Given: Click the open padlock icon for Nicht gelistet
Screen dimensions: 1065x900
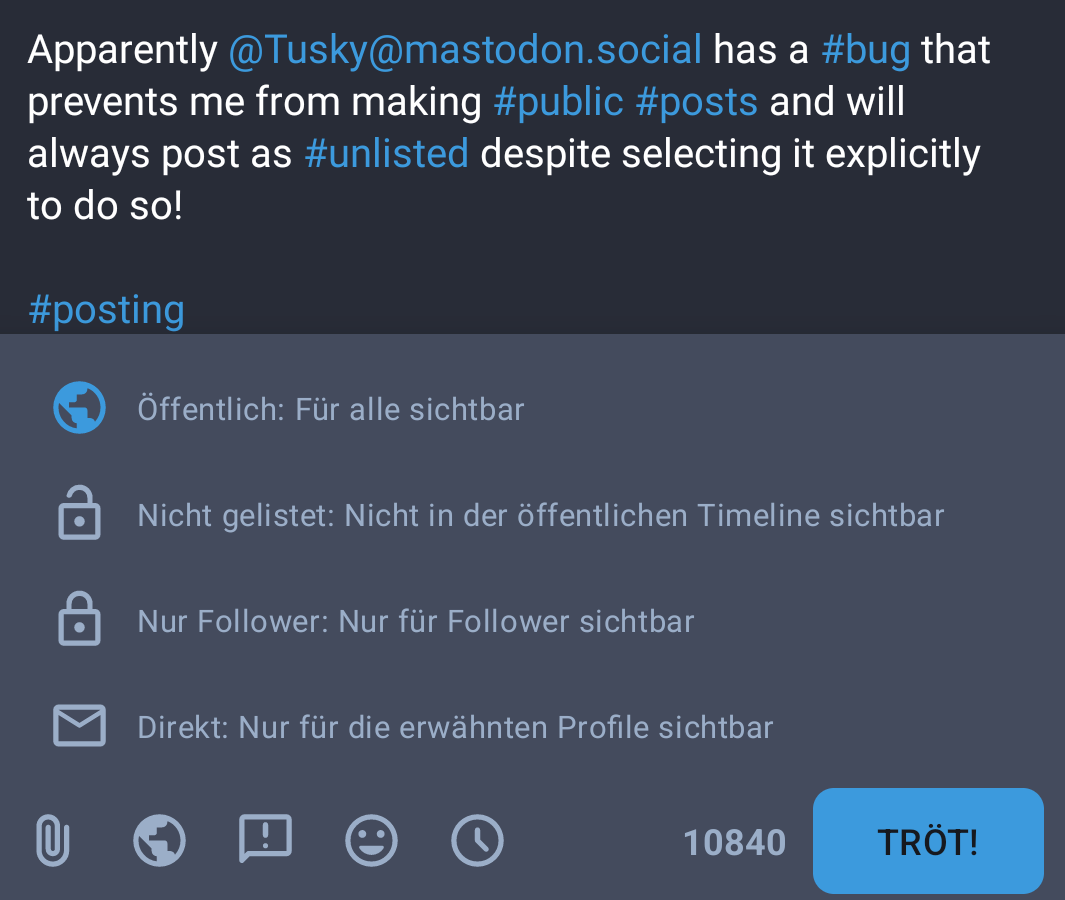Looking at the screenshot, I should pyautogui.click(x=79, y=514).
